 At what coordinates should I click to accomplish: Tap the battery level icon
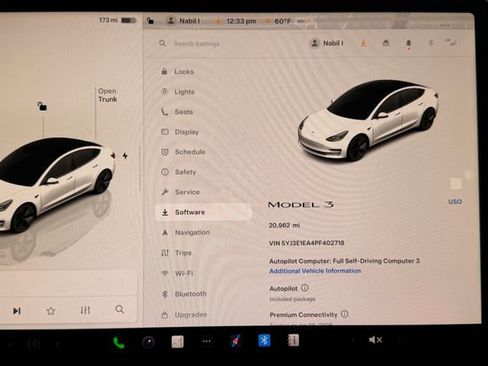point(129,20)
